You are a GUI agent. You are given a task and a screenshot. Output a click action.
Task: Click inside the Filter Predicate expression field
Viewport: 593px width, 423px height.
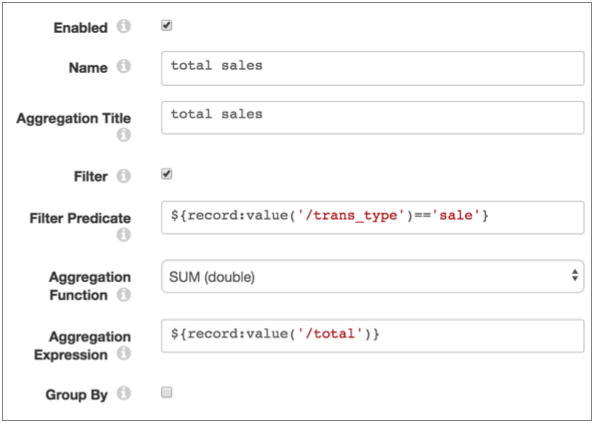coord(373,218)
